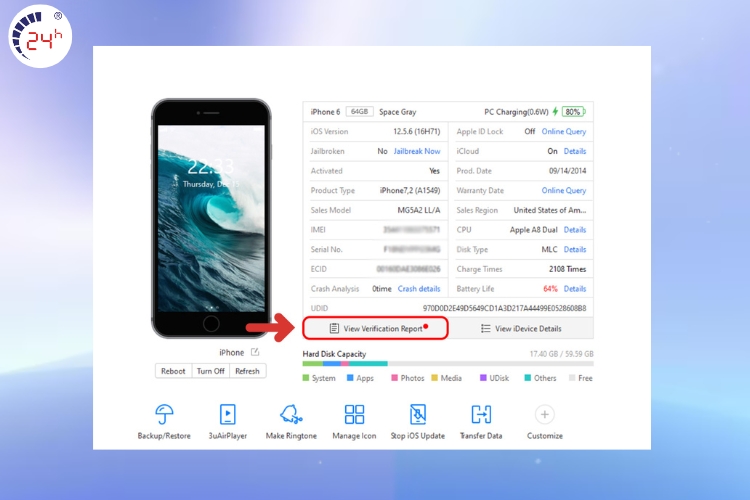Click the Jailbreak Now link
The image size is (750, 500).
[x=417, y=151]
